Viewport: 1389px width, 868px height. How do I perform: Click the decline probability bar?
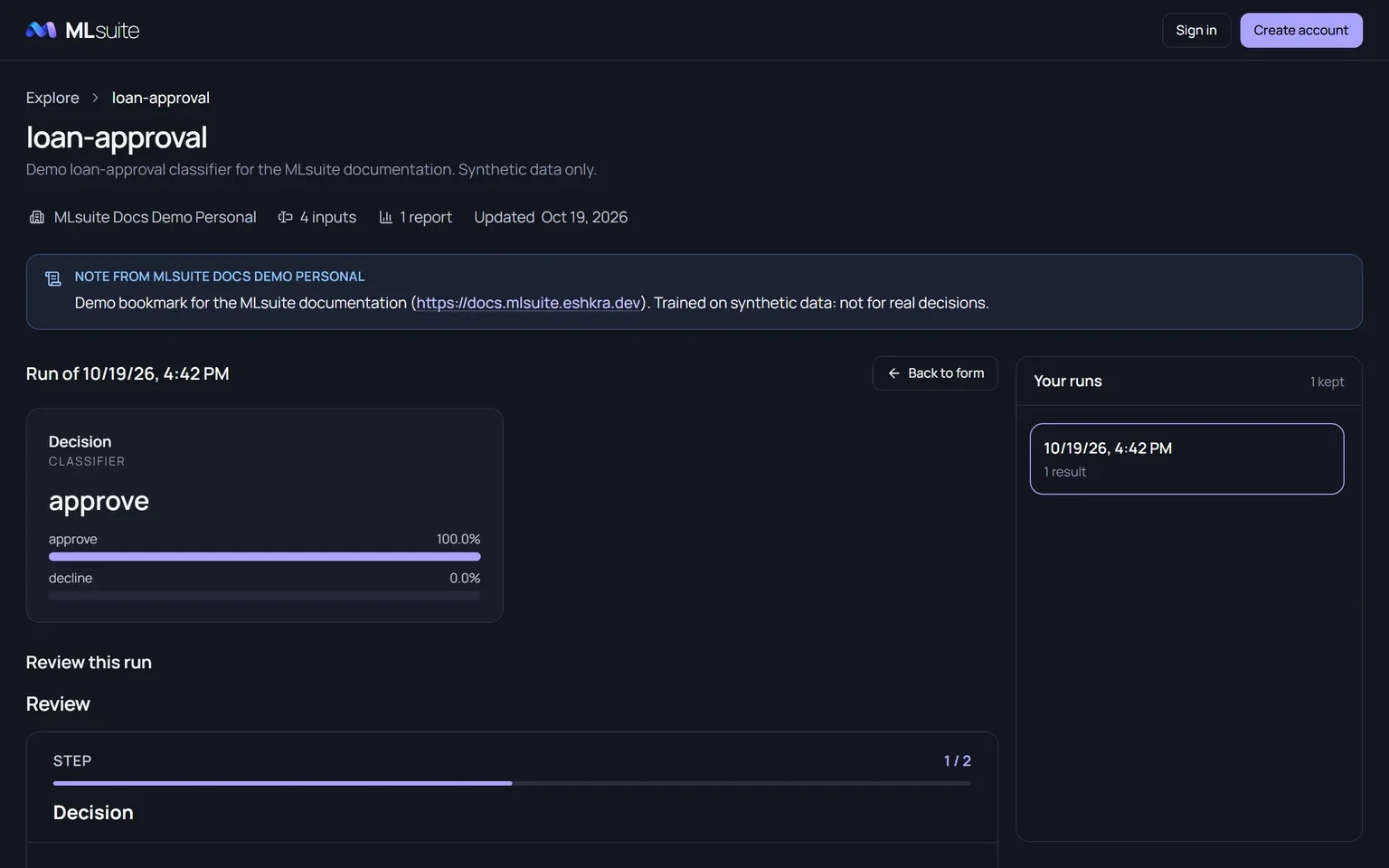click(x=264, y=596)
